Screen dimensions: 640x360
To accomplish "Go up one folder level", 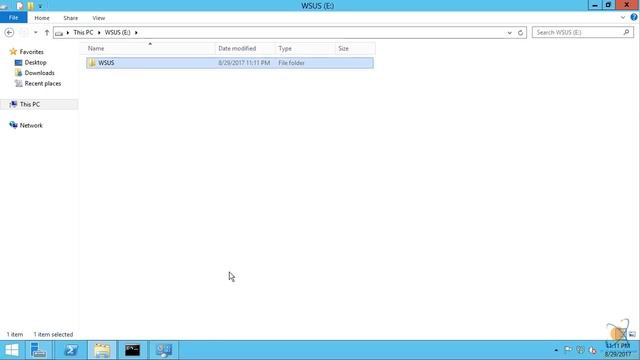I will (x=47, y=33).
